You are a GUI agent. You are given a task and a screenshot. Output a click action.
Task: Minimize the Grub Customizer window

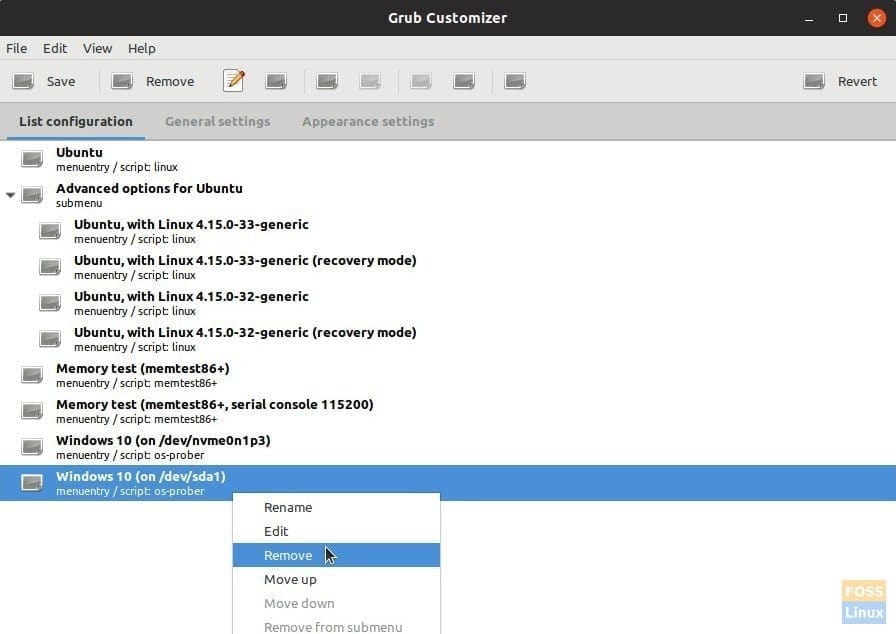tap(809, 18)
